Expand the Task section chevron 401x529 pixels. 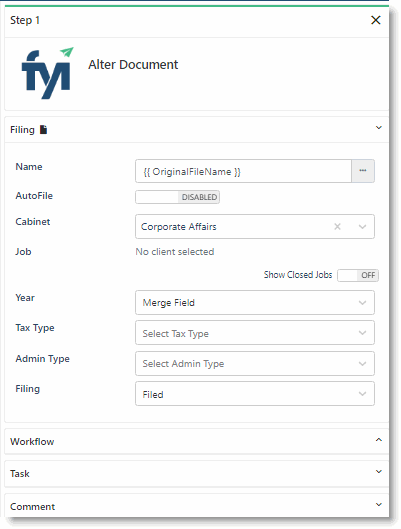(x=379, y=472)
